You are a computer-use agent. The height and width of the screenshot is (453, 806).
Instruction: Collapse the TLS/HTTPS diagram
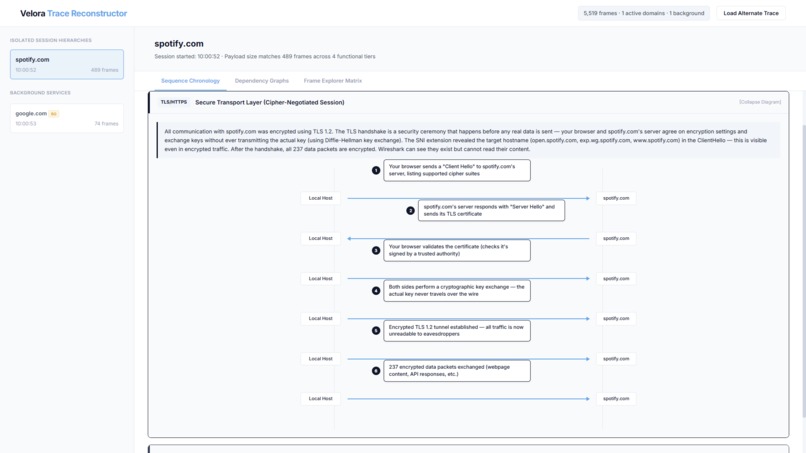tap(760, 102)
